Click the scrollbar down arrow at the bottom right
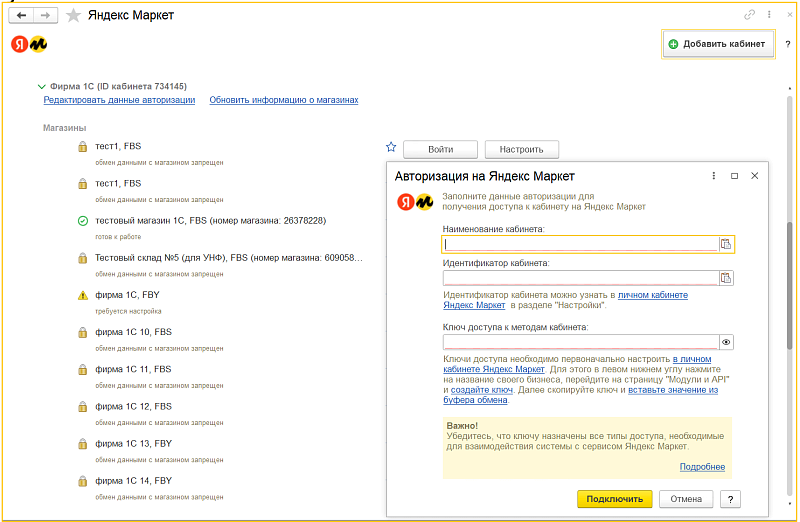Viewport: 800px width, 522px height. click(790, 504)
